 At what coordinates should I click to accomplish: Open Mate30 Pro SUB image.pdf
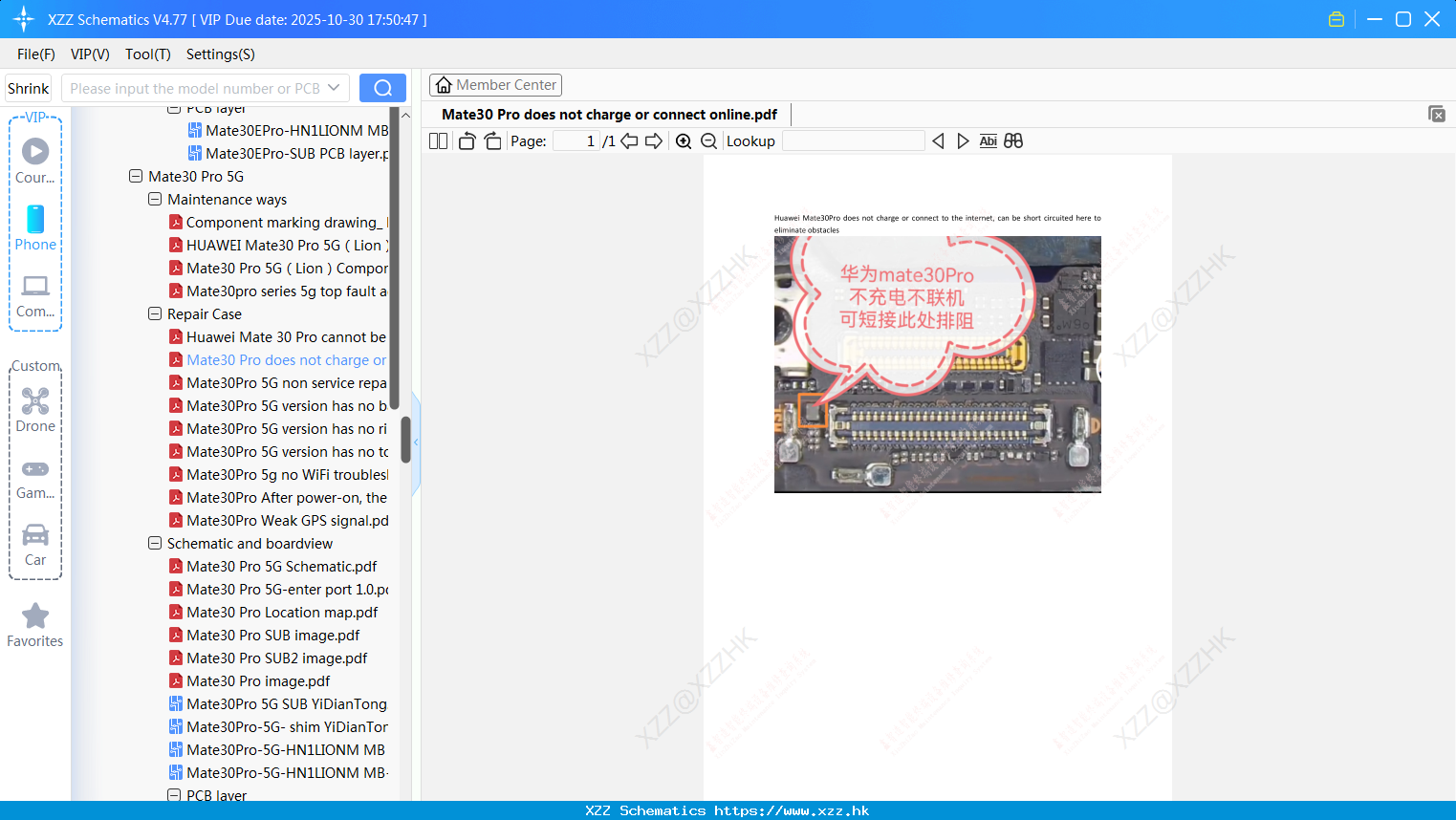pos(264,635)
